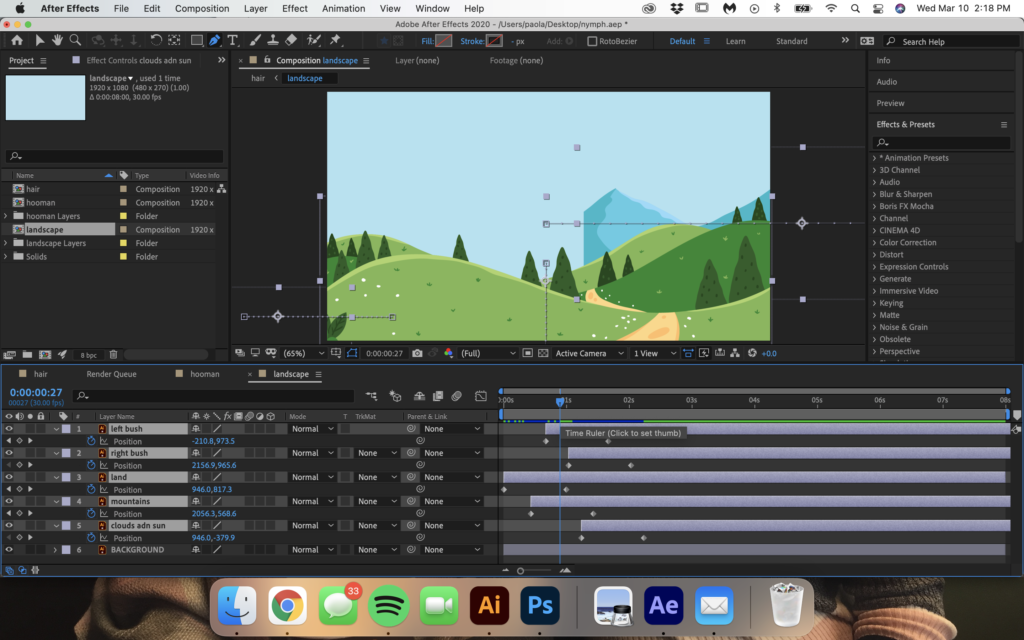The image size is (1024, 640).
Task: Select the Zoom tool in the toolbar
Action: (76, 41)
